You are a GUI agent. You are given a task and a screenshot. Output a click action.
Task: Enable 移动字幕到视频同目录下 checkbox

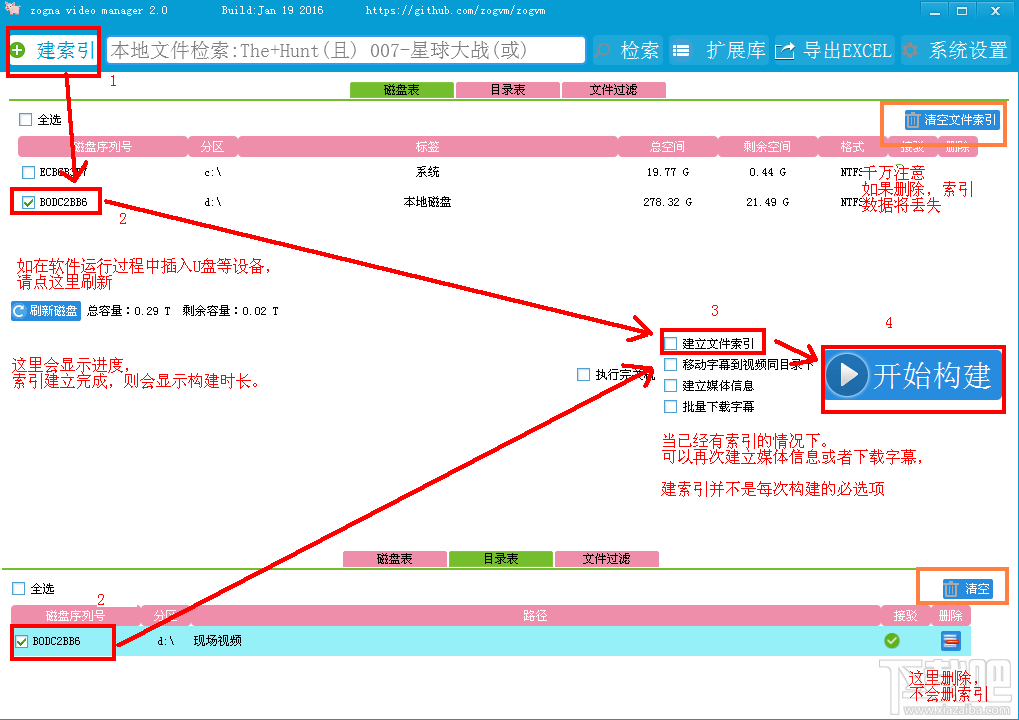[671, 365]
